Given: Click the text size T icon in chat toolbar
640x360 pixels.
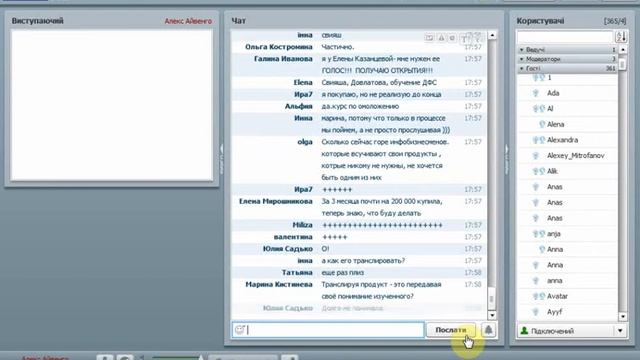Looking at the screenshot, I should [464, 39].
